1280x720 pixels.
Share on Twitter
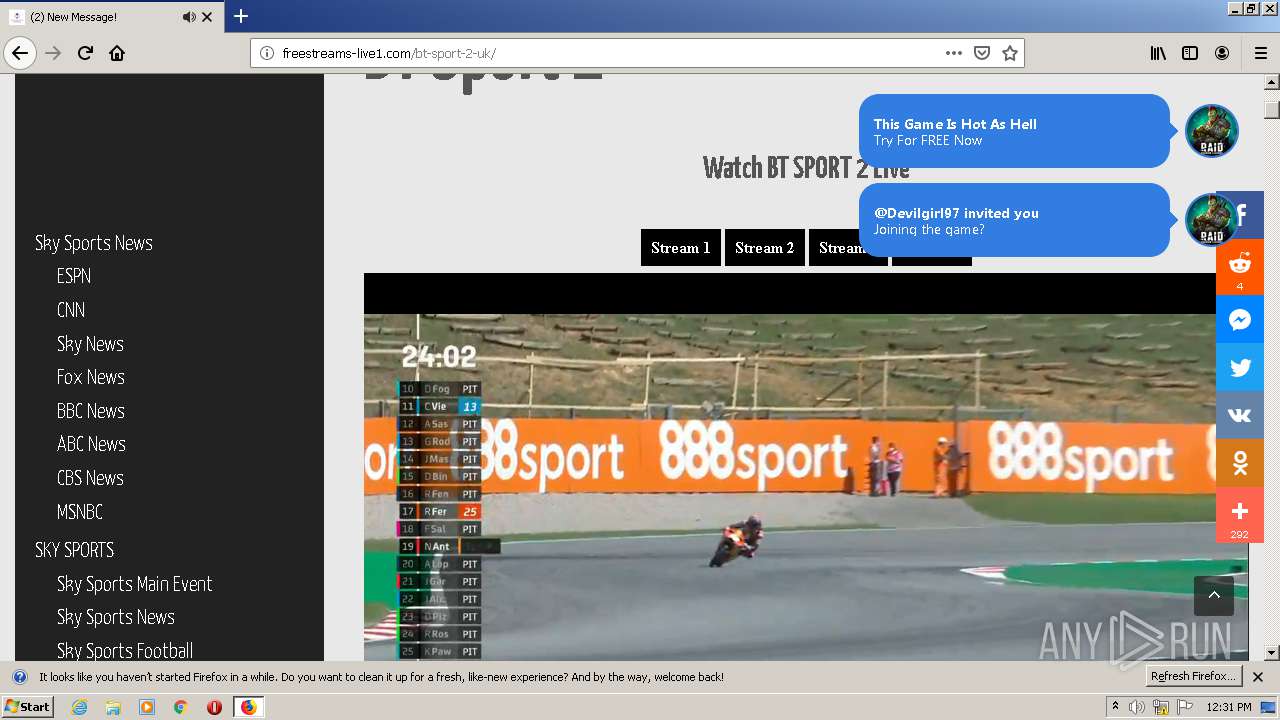tap(1240, 367)
